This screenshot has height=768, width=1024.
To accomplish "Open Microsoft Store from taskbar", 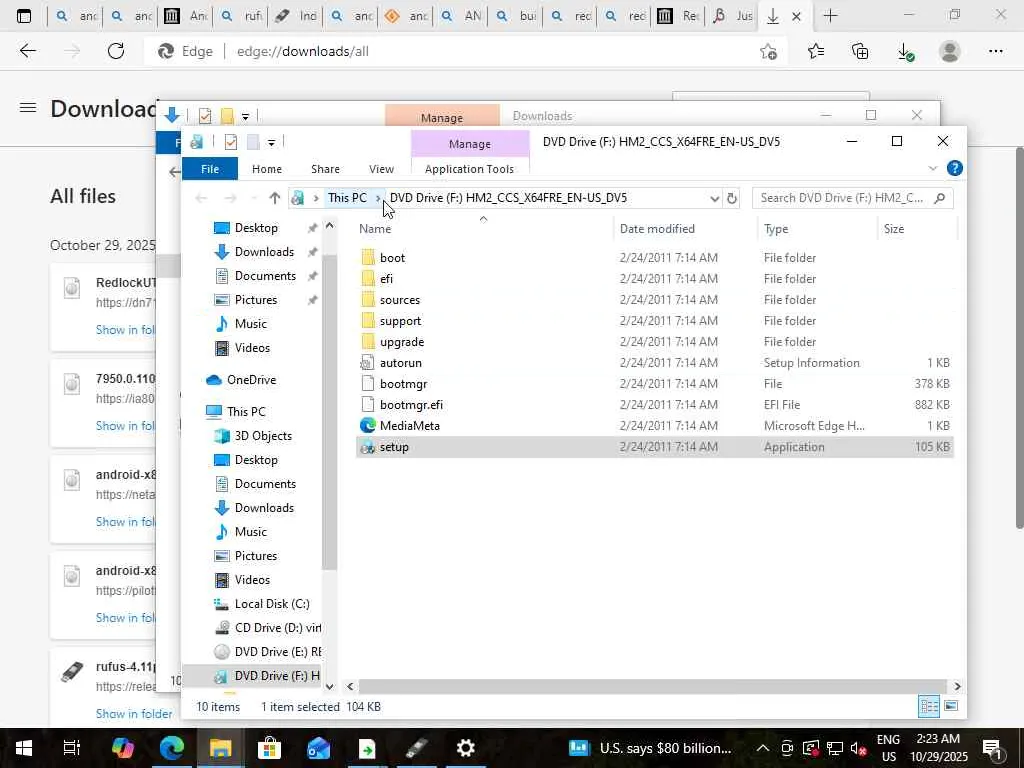I will [x=269, y=748].
